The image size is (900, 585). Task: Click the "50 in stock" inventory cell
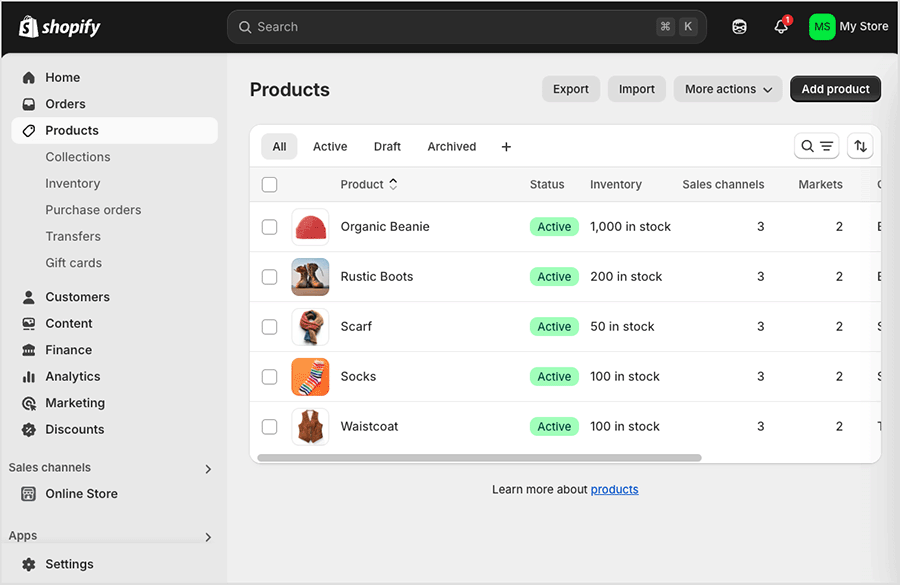pyautogui.click(x=622, y=326)
